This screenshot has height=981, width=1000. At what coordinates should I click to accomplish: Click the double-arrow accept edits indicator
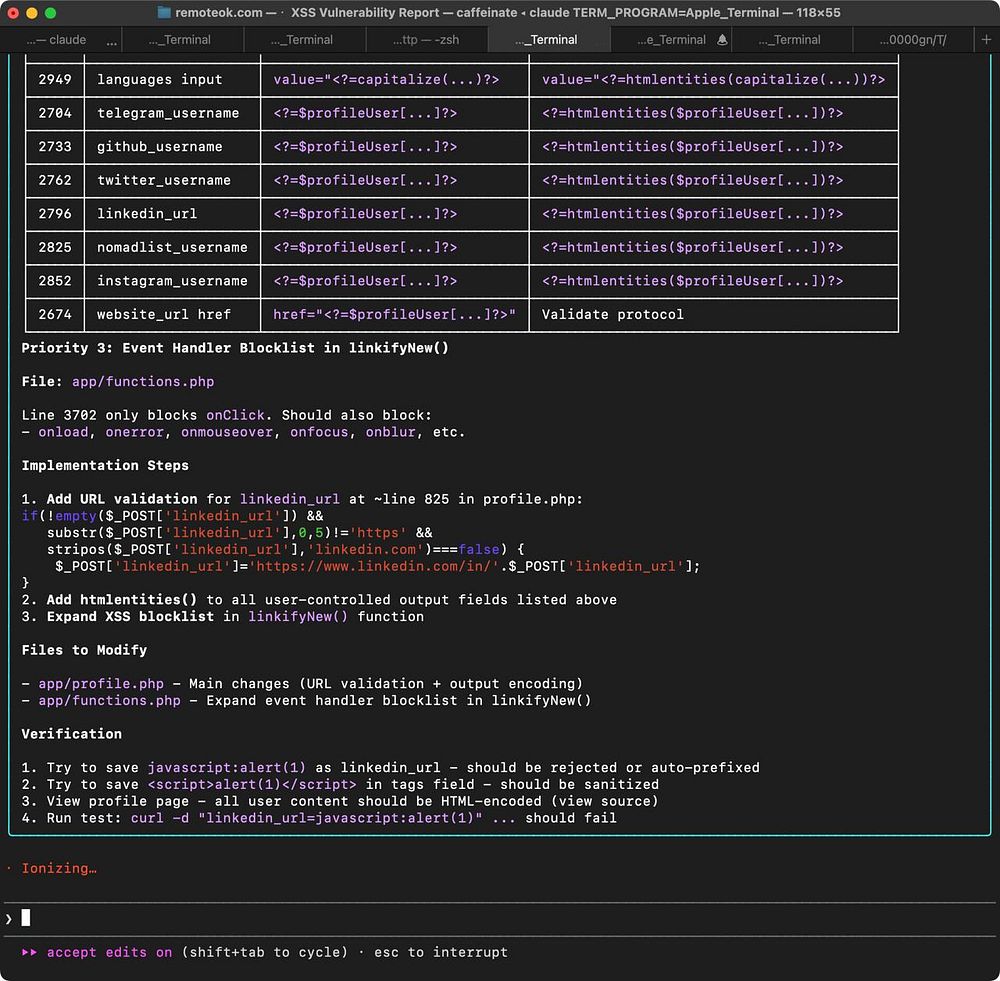30,952
